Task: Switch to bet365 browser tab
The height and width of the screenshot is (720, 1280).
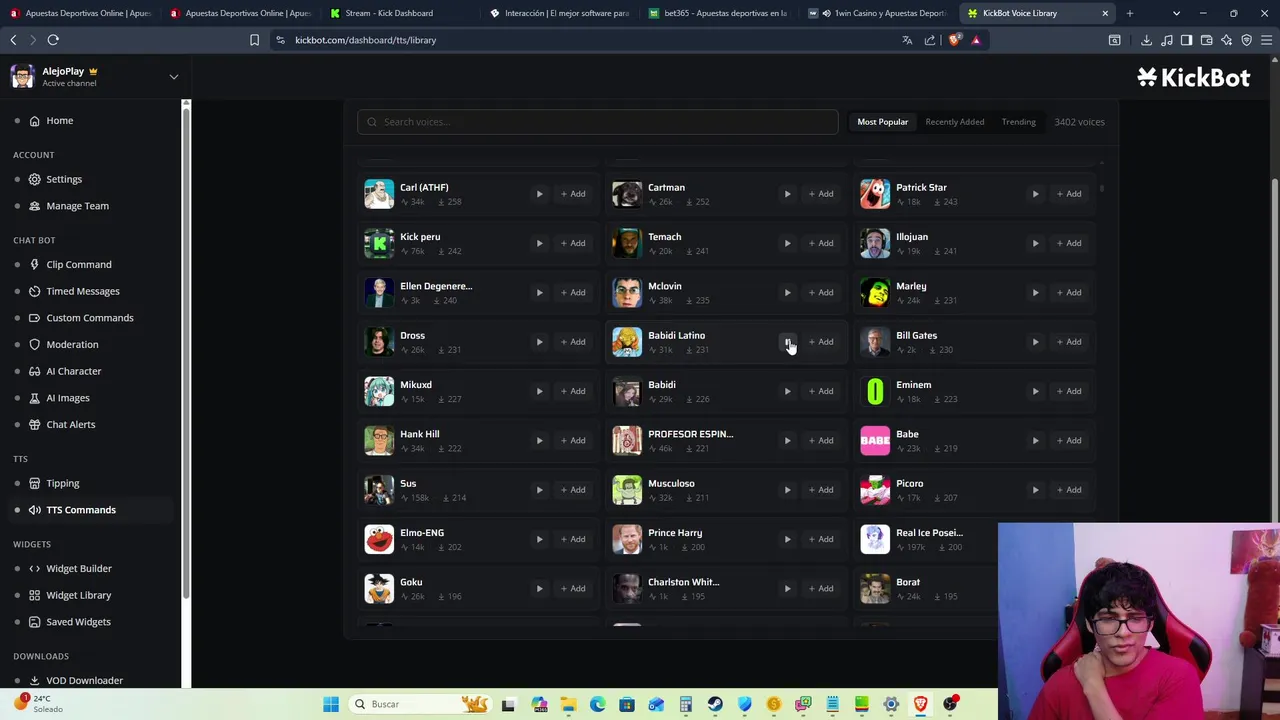Action: [720, 13]
